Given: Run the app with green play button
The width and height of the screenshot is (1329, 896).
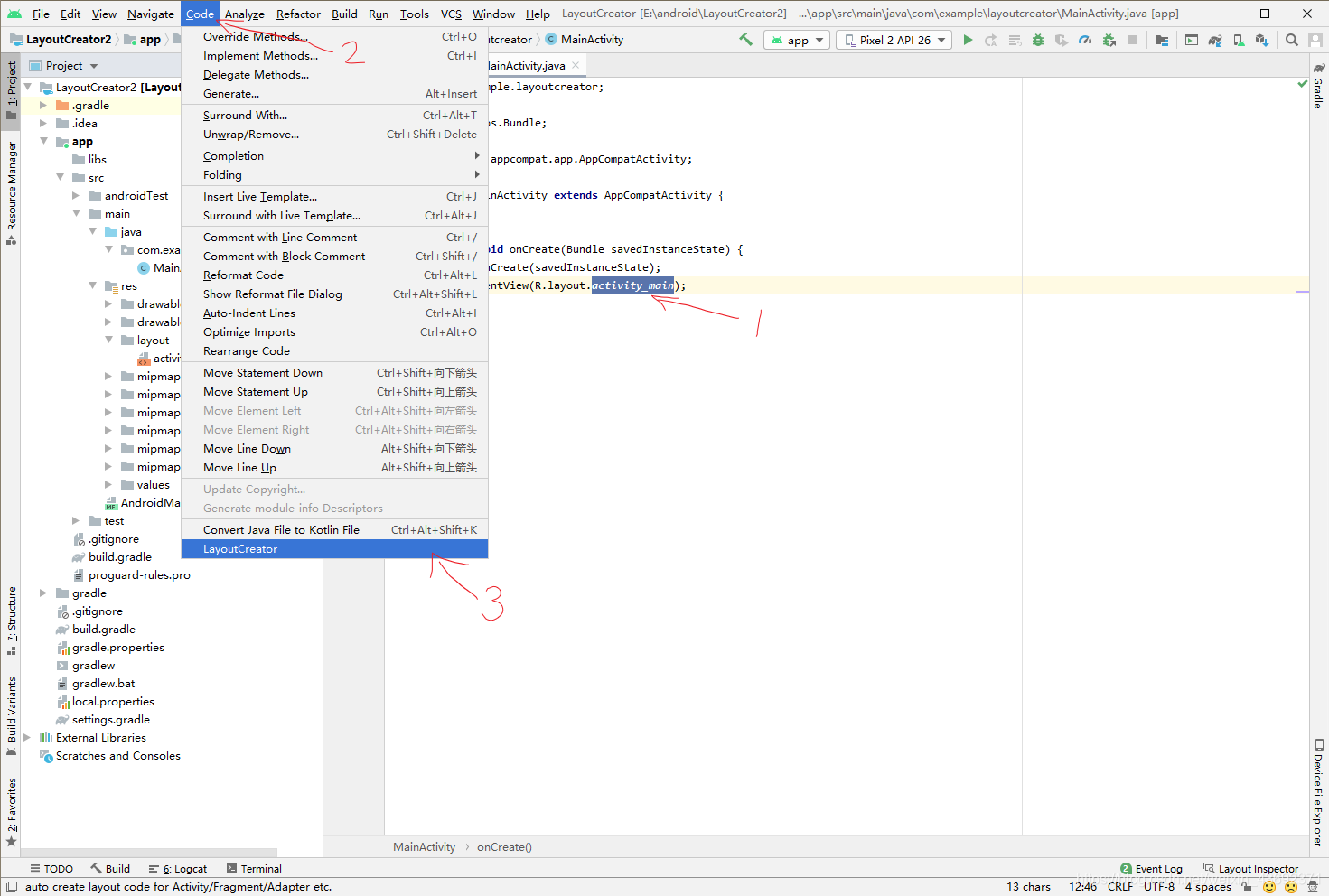Looking at the screenshot, I should point(968,40).
